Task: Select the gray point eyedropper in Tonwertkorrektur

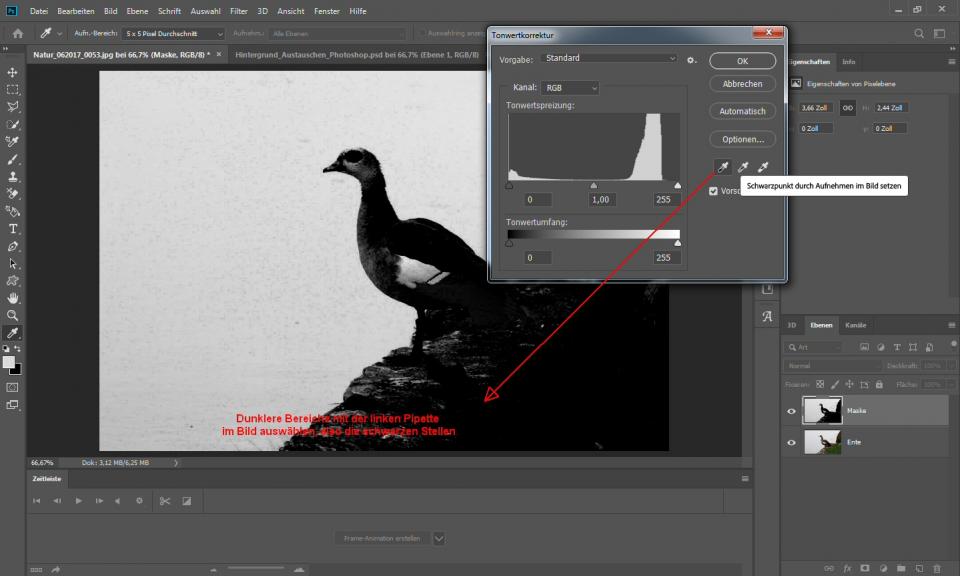Action: tap(743, 166)
